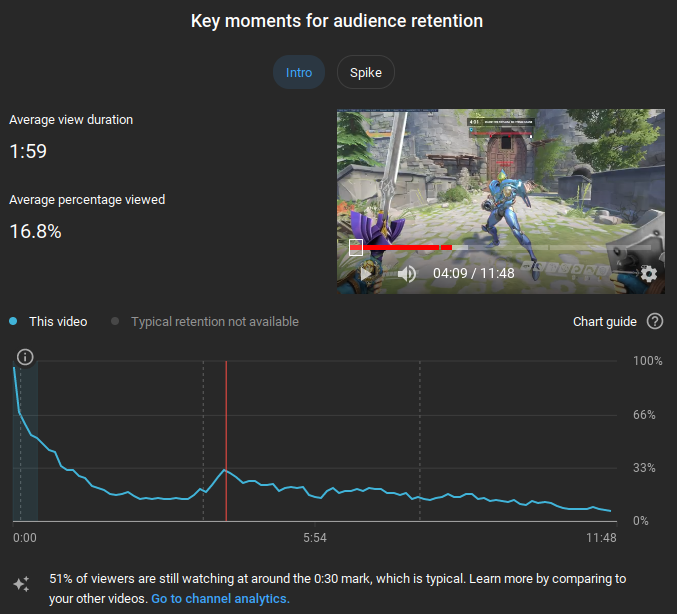Viewport: 677px width, 614px height.
Task: Switch to the Spike key moment tab
Action: click(366, 72)
